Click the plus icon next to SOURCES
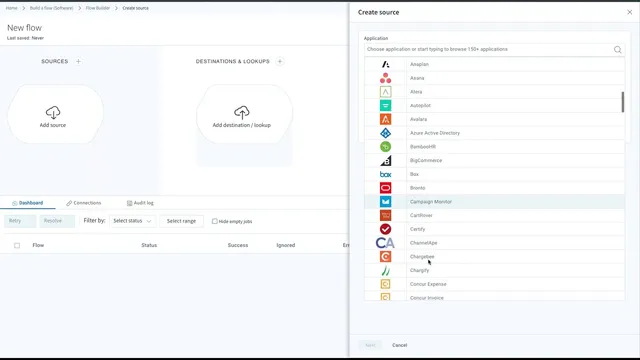Screen dimensions: 640x360 click(78, 61)
